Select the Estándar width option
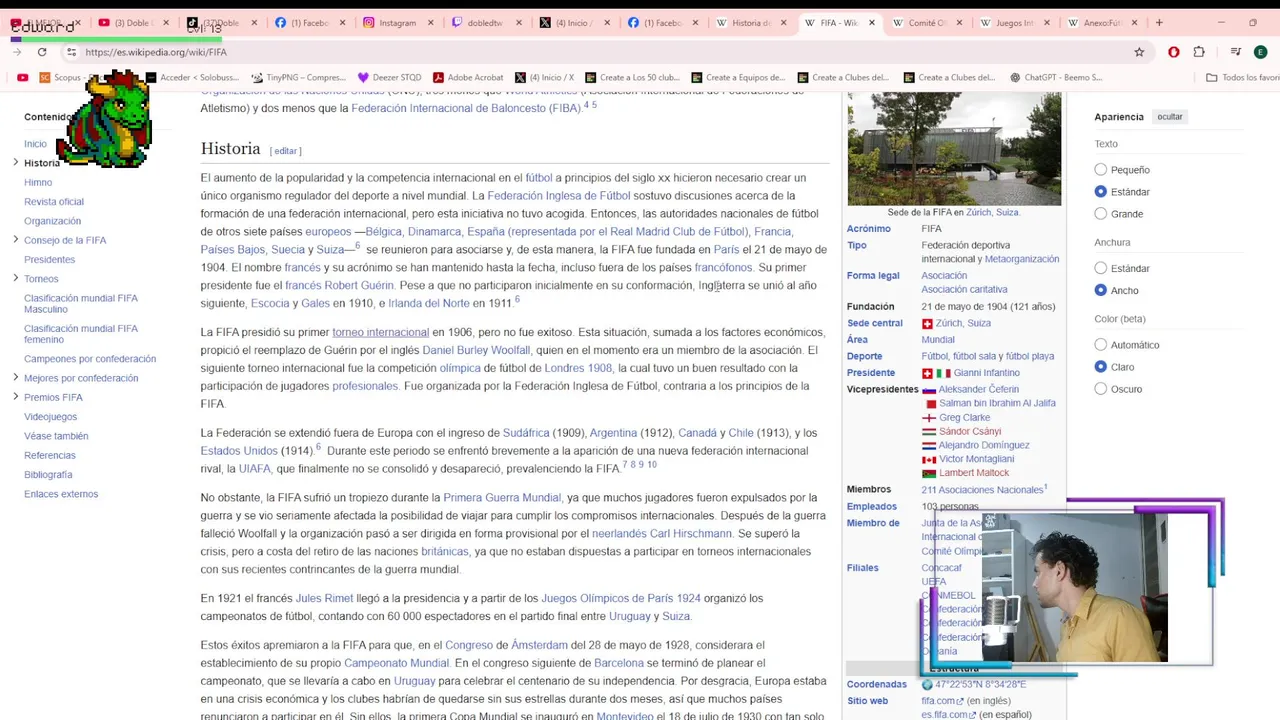Screen dimensions: 1280x720 [1101, 268]
